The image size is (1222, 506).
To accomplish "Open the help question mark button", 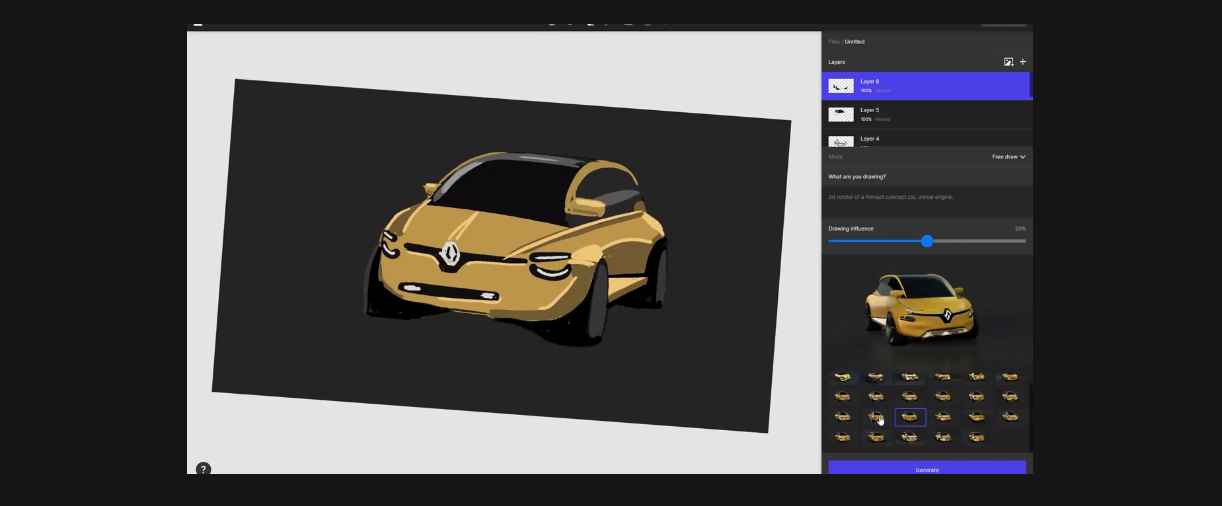I will point(203,469).
